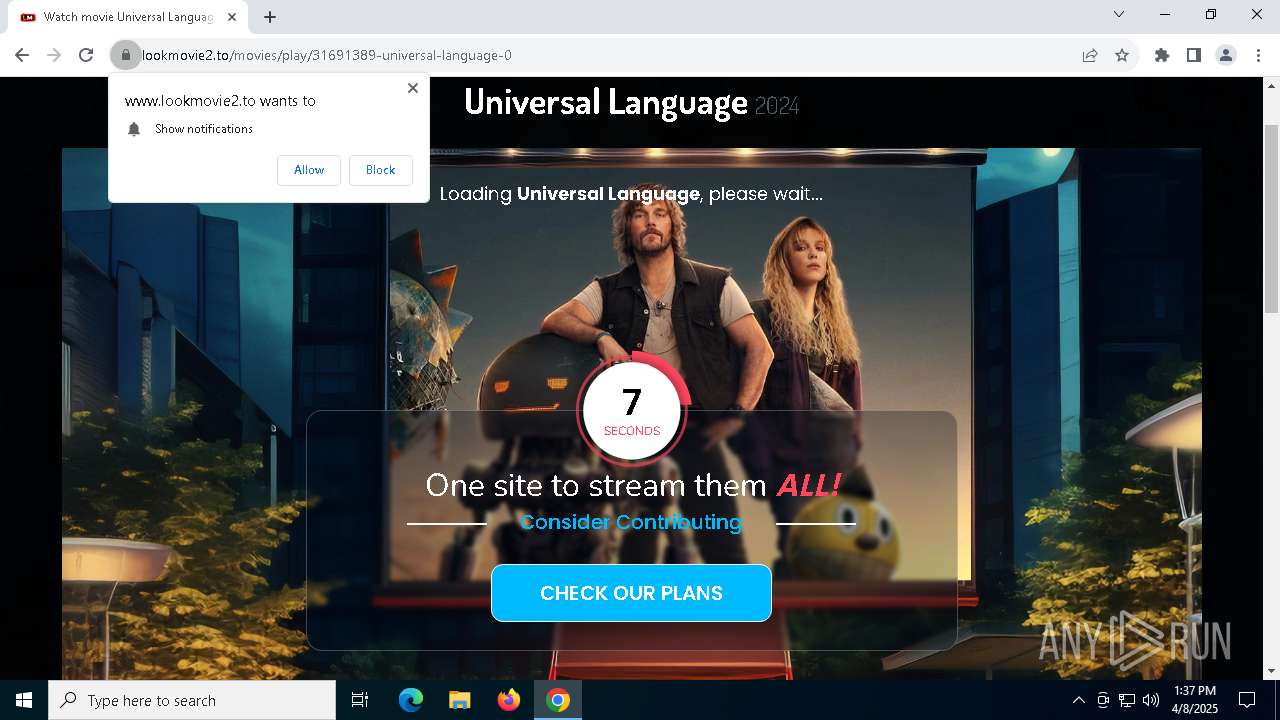Open Task View on taskbar

(x=360, y=700)
